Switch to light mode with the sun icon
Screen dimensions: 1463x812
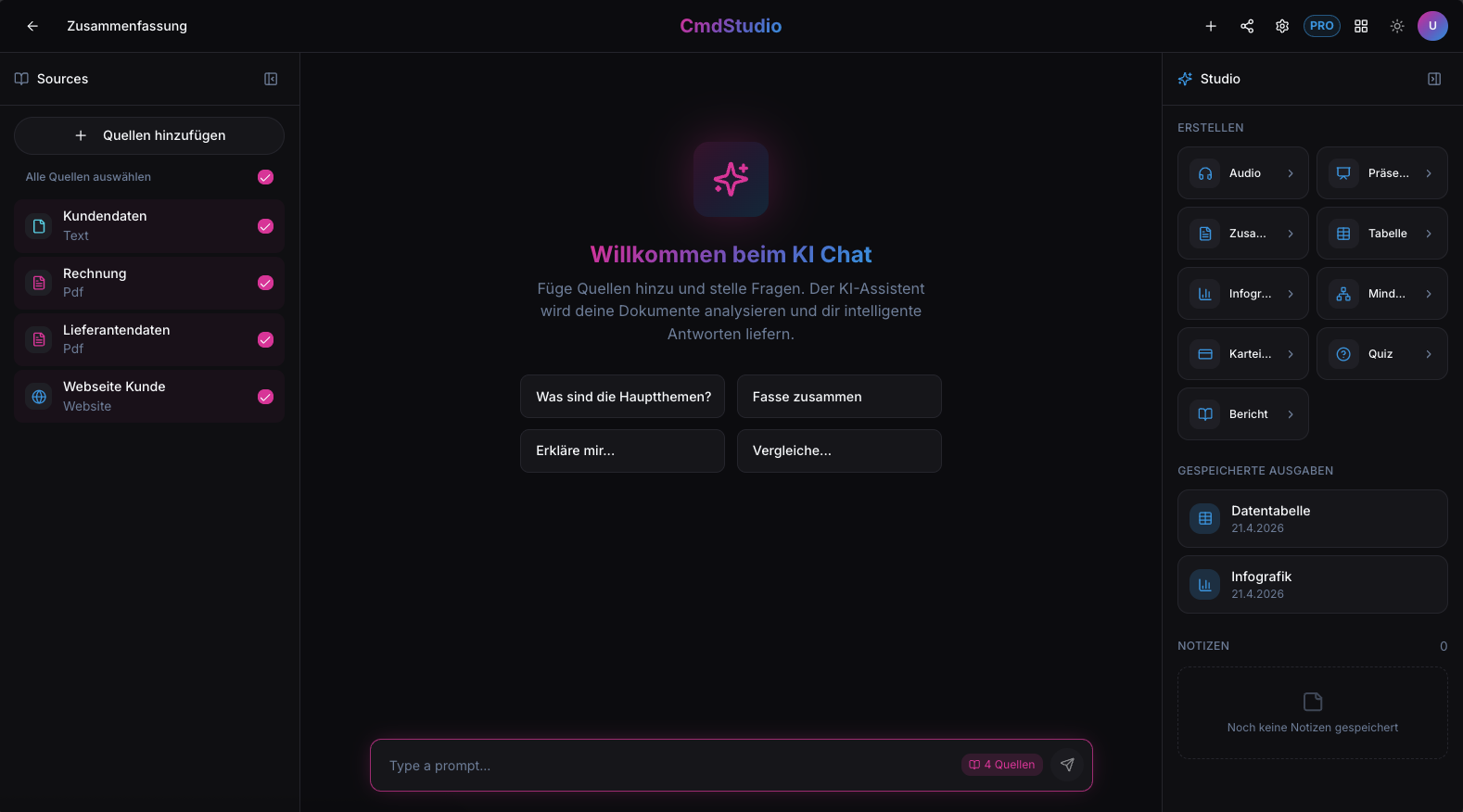[x=1396, y=26]
